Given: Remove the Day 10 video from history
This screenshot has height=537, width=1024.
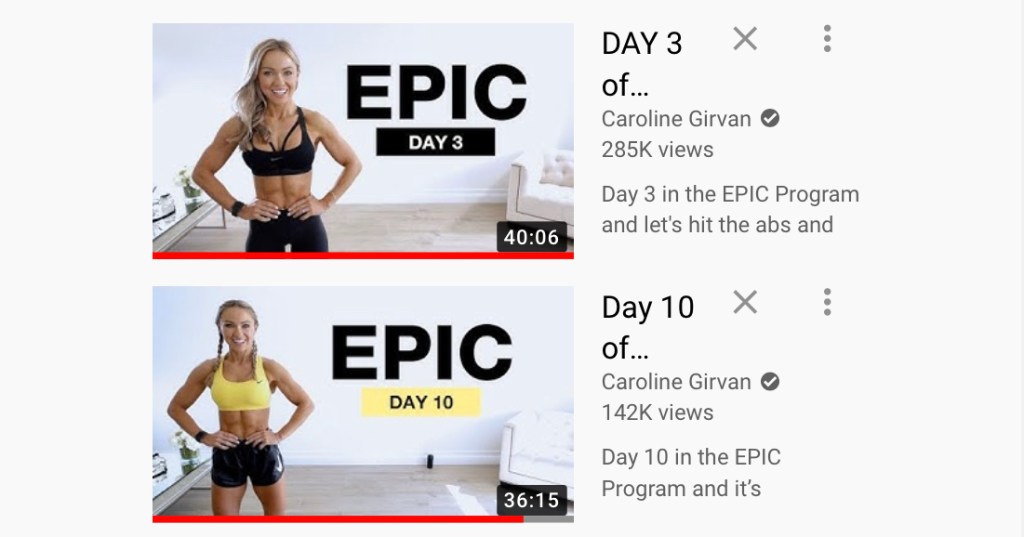Looking at the screenshot, I should point(745,302).
